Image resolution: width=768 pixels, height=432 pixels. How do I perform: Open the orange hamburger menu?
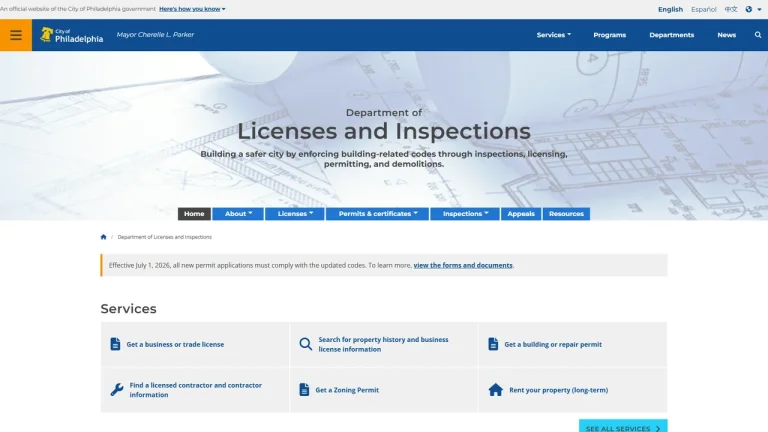16,35
